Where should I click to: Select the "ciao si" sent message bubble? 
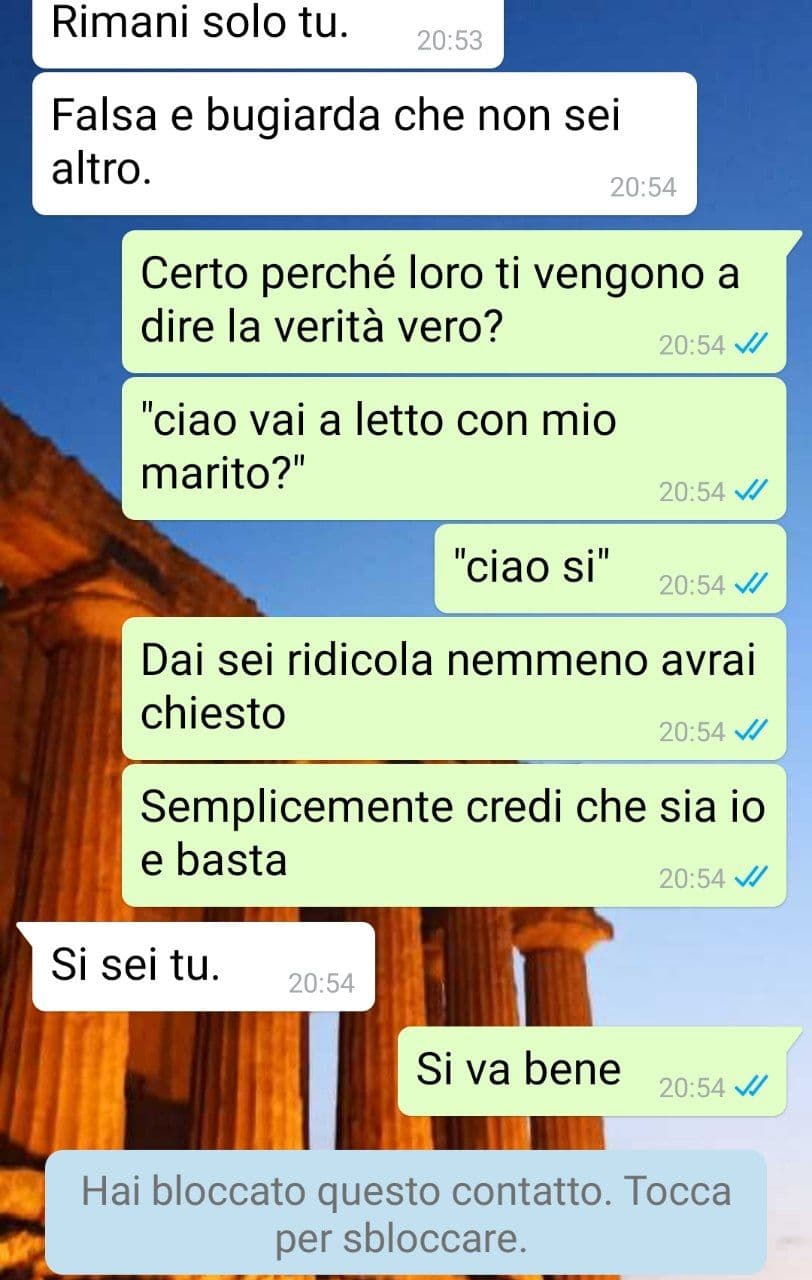click(610, 569)
